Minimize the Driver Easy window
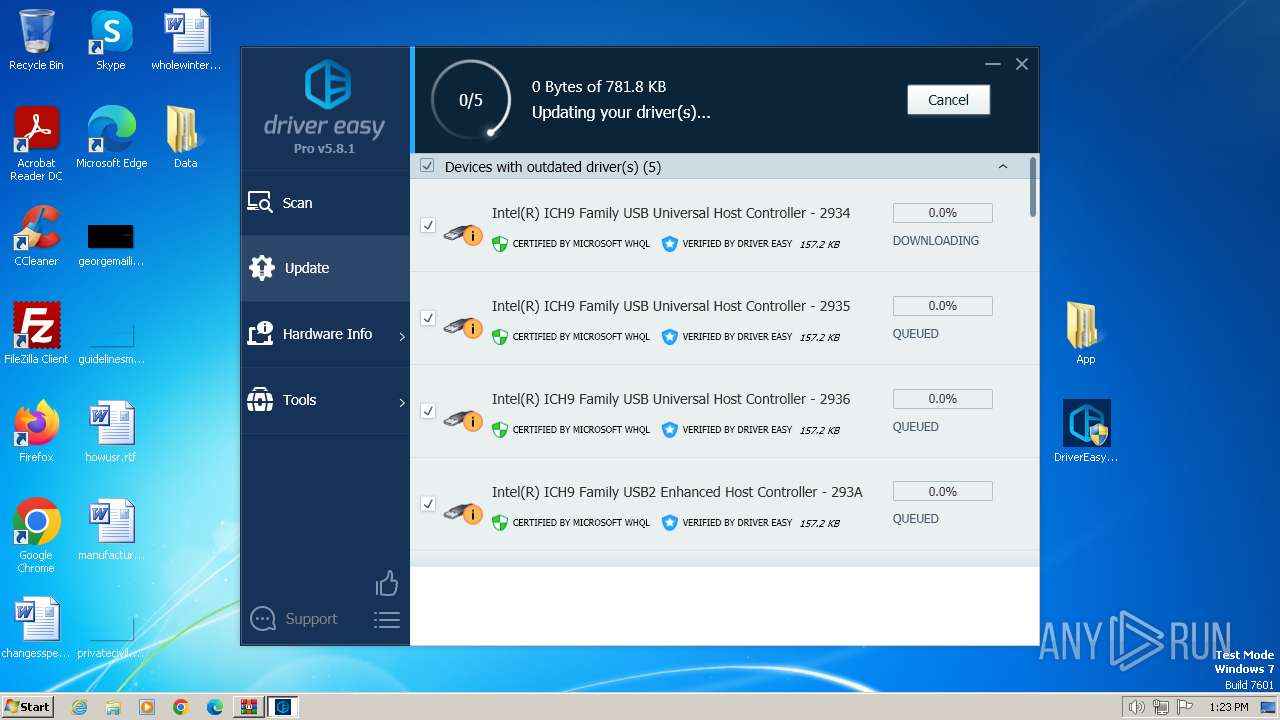This screenshot has height=720, width=1280. [x=993, y=64]
